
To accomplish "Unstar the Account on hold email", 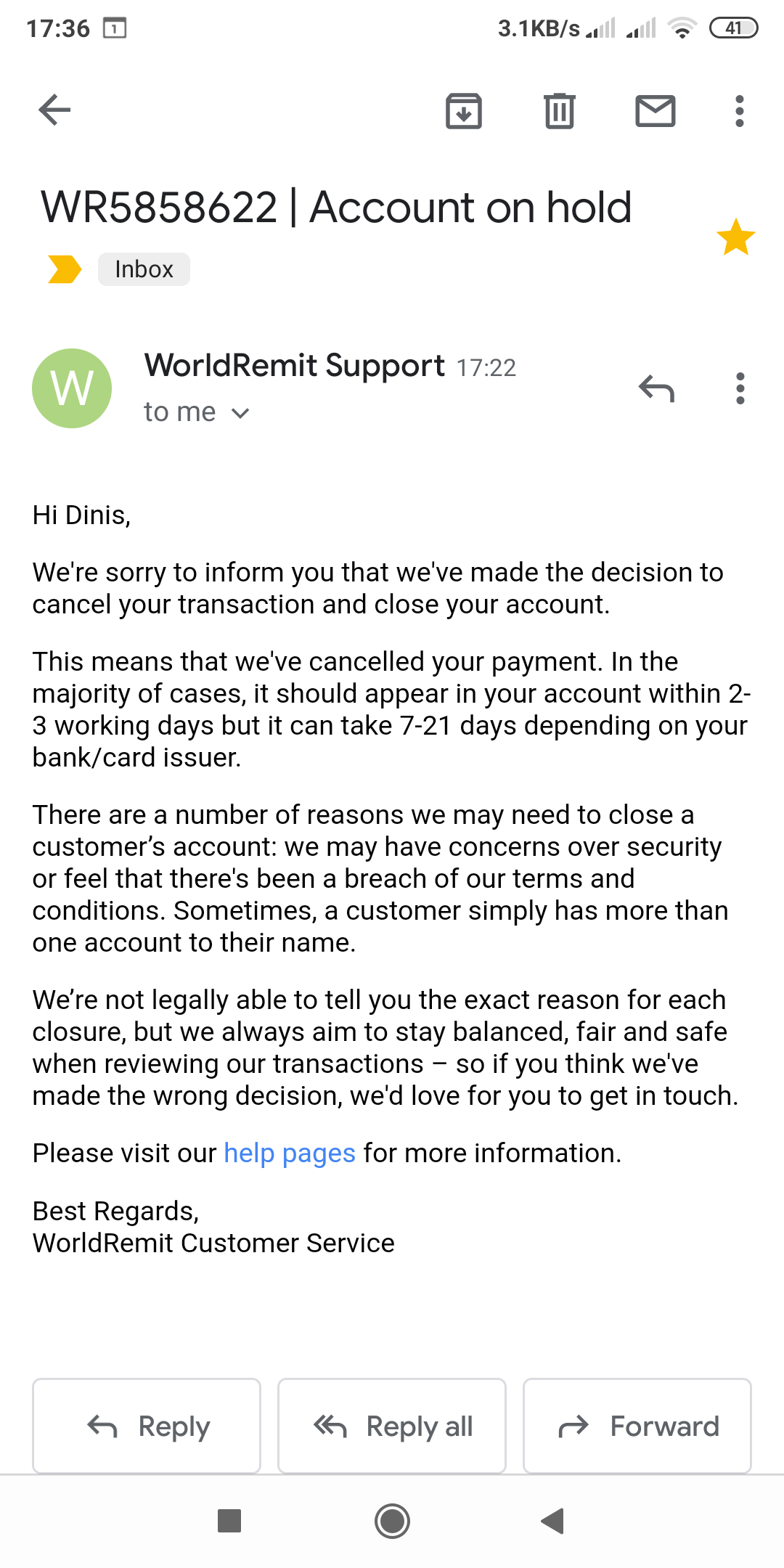I will [735, 237].
